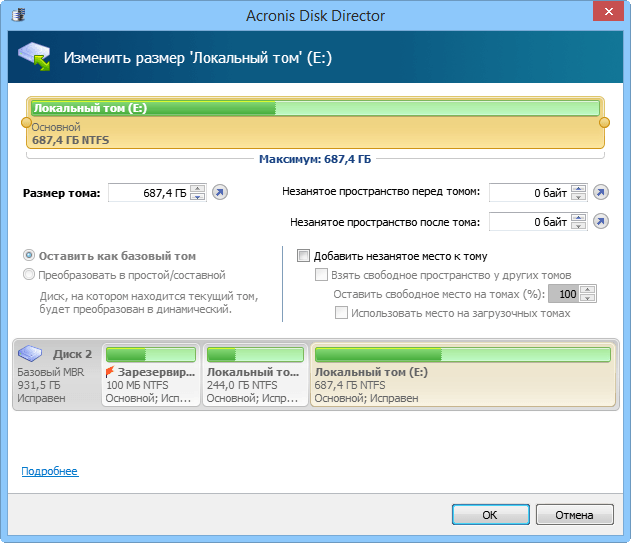Click the 'Максимум: 687,4 ГБ' label
The width and height of the screenshot is (631, 543).
(315, 159)
